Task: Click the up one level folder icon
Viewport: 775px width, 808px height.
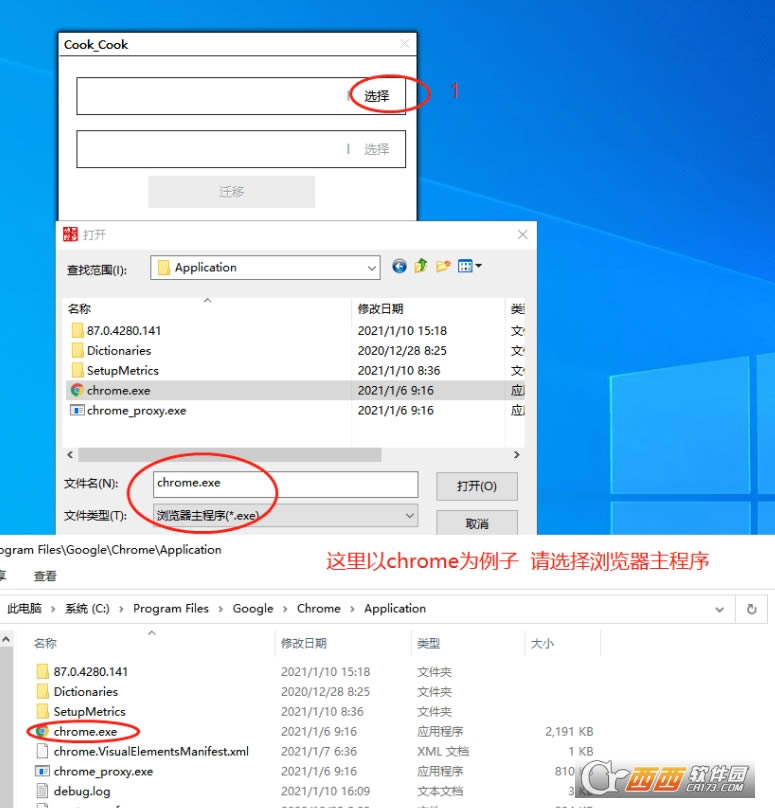Action: coord(421,266)
